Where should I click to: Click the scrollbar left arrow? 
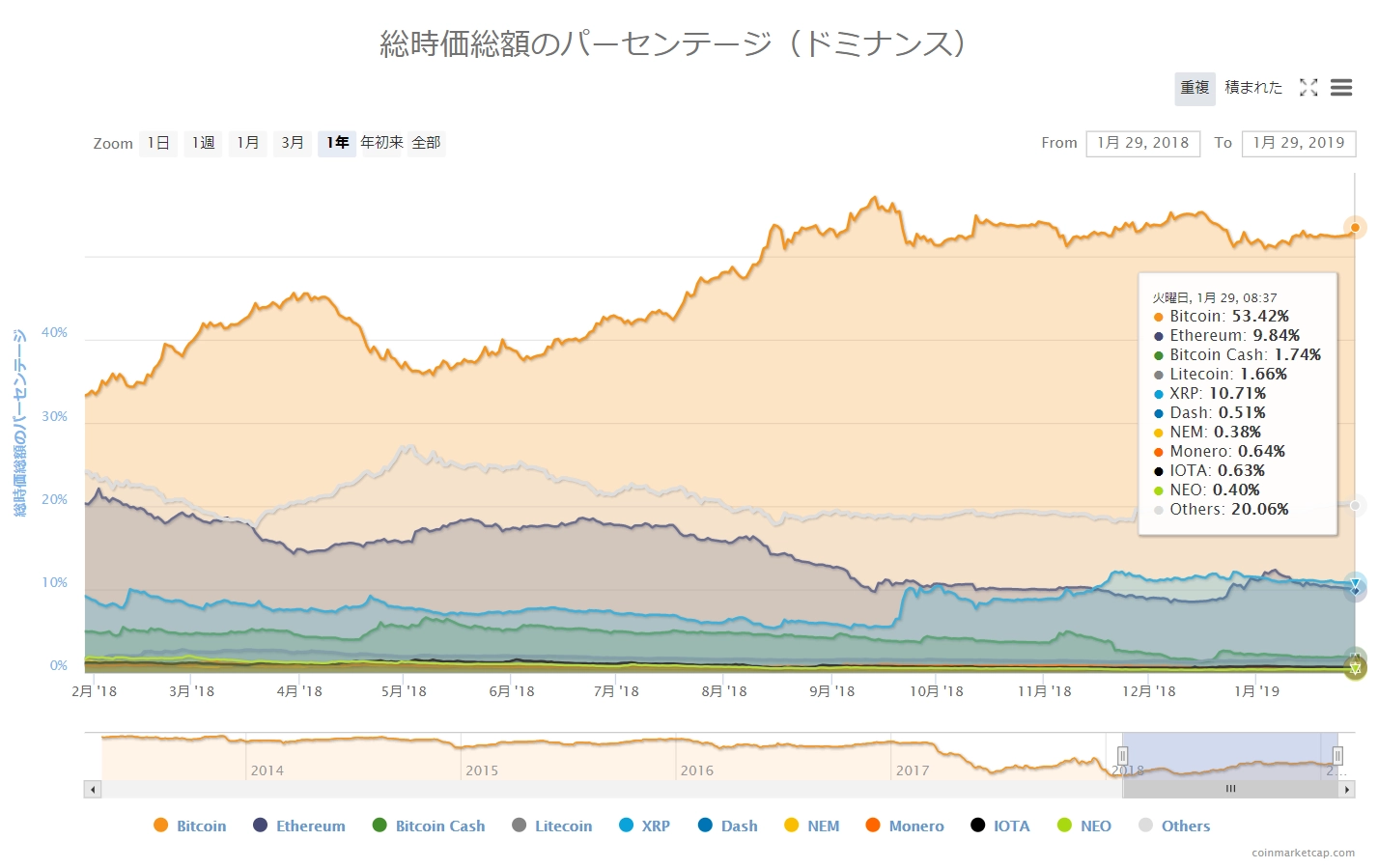(93, 789)
